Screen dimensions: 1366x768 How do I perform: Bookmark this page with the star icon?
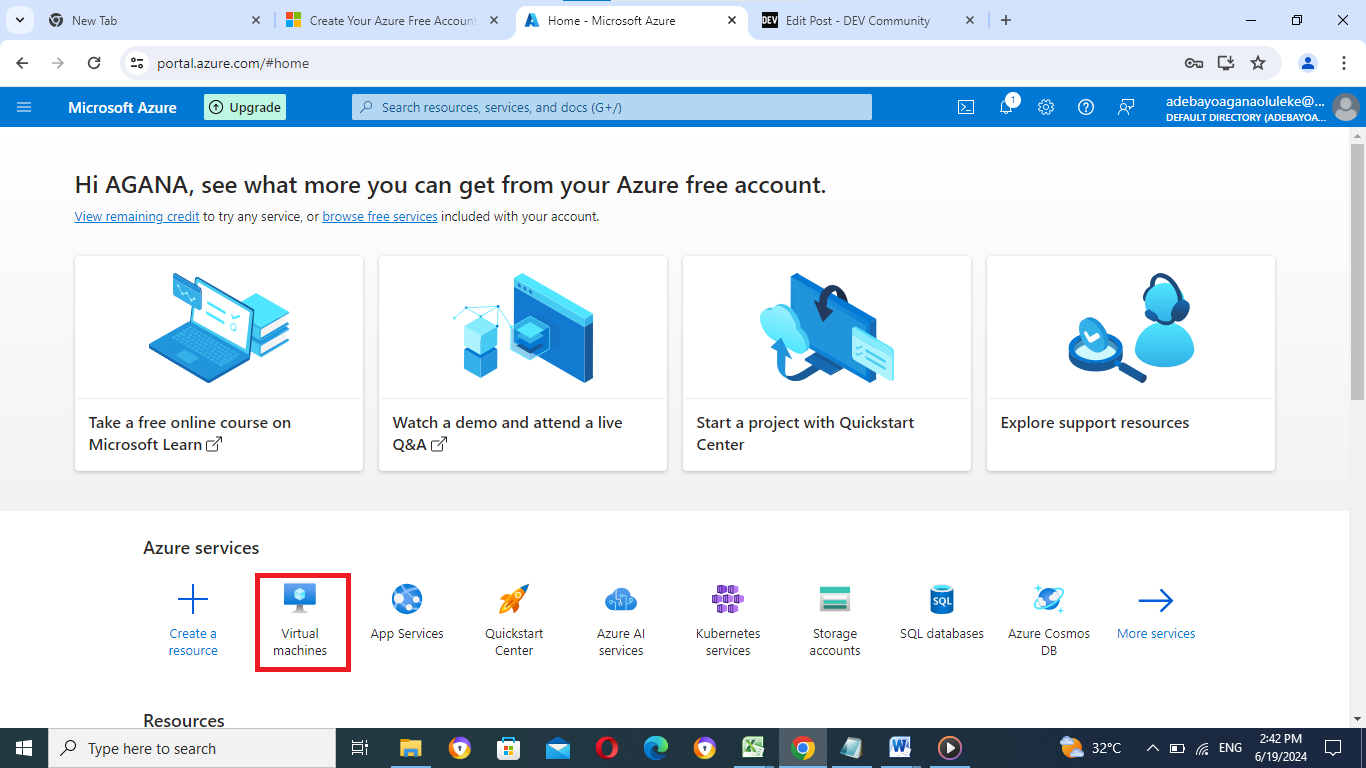tap(1258, 63)
